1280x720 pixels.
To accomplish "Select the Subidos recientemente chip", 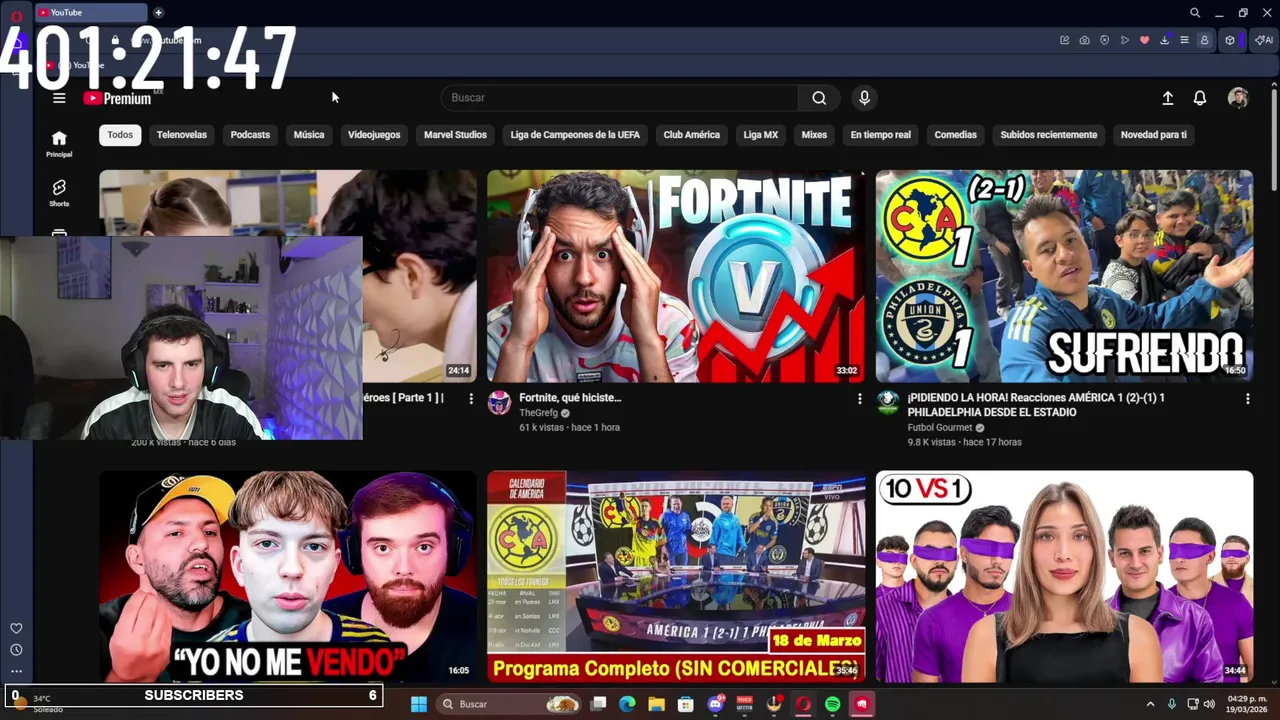I will tap(1049, 135).
